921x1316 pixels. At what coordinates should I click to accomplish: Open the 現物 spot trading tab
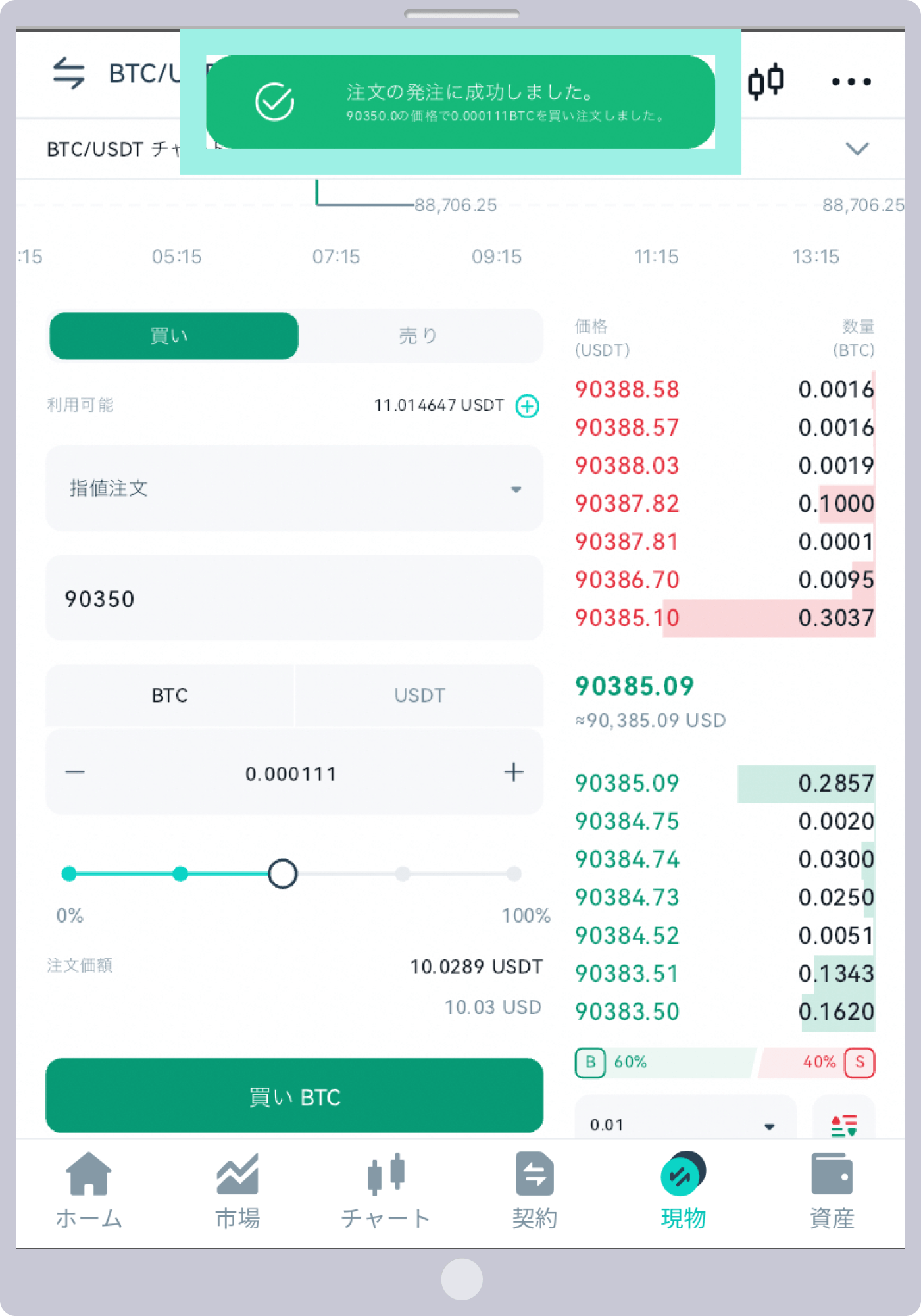click(x=683, y=1192)
